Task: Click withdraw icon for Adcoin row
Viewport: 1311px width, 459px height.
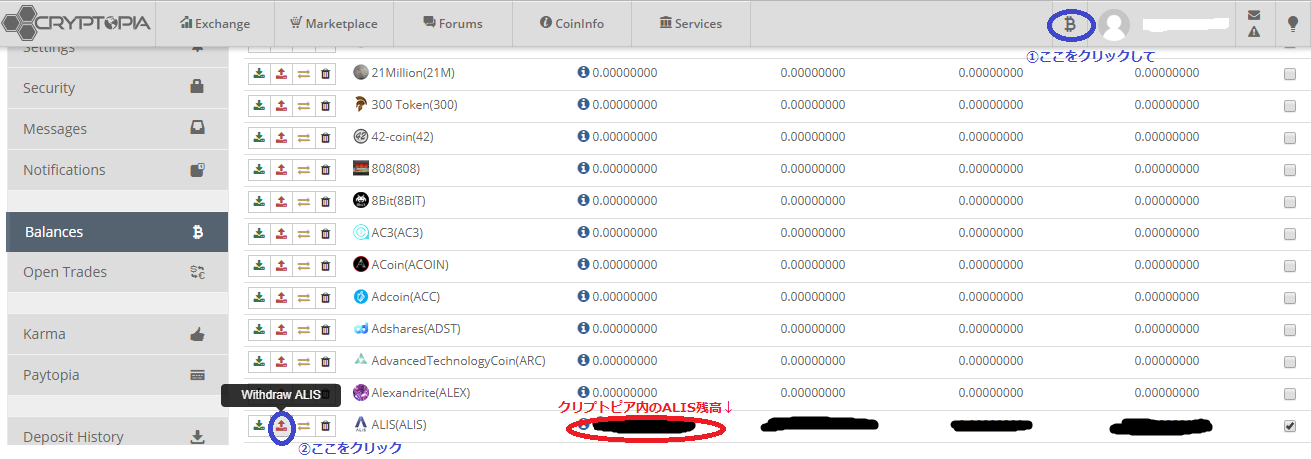Action: point(281,297)
